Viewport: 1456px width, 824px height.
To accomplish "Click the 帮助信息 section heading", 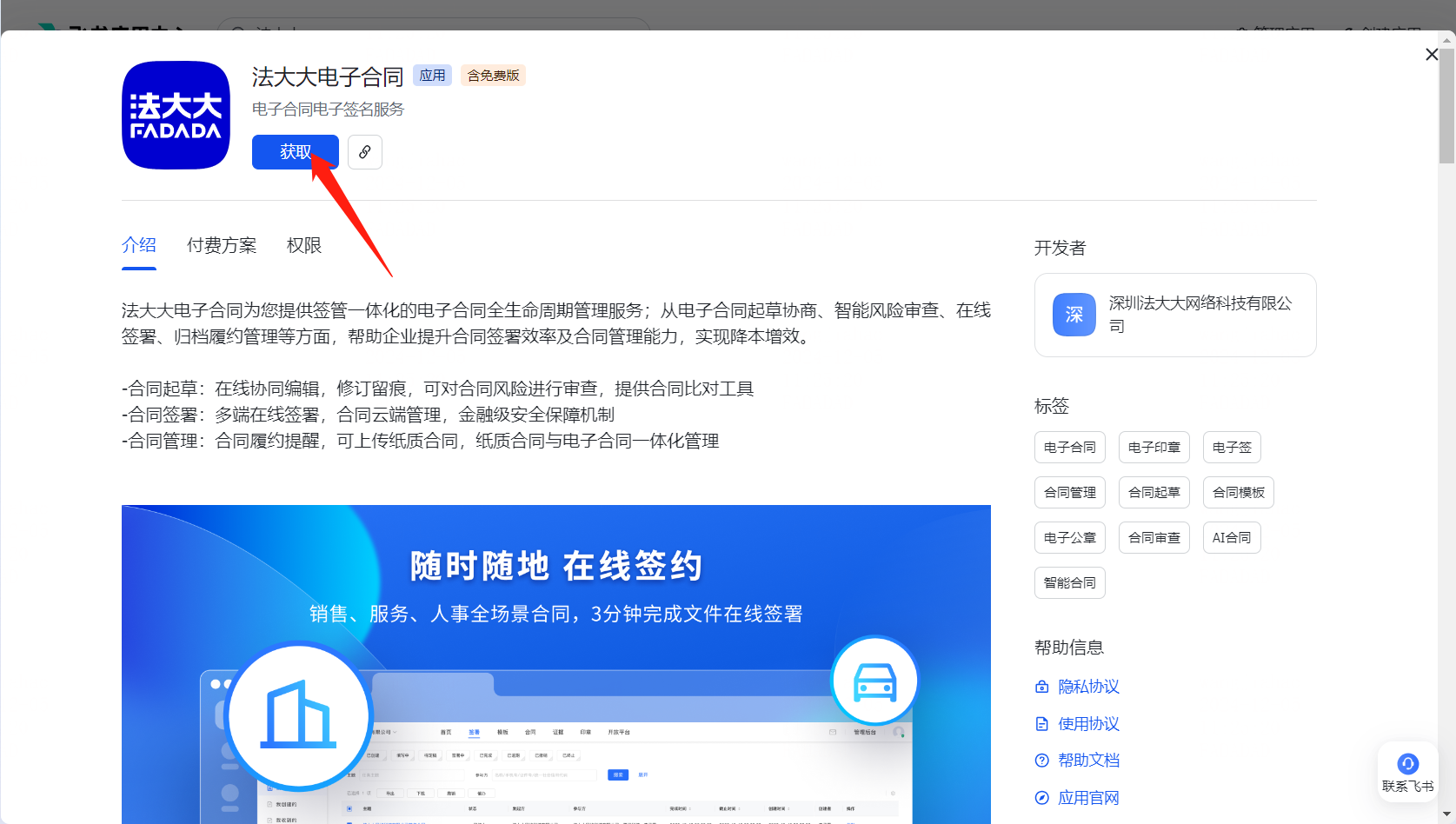I will [x=1069, y=648].
